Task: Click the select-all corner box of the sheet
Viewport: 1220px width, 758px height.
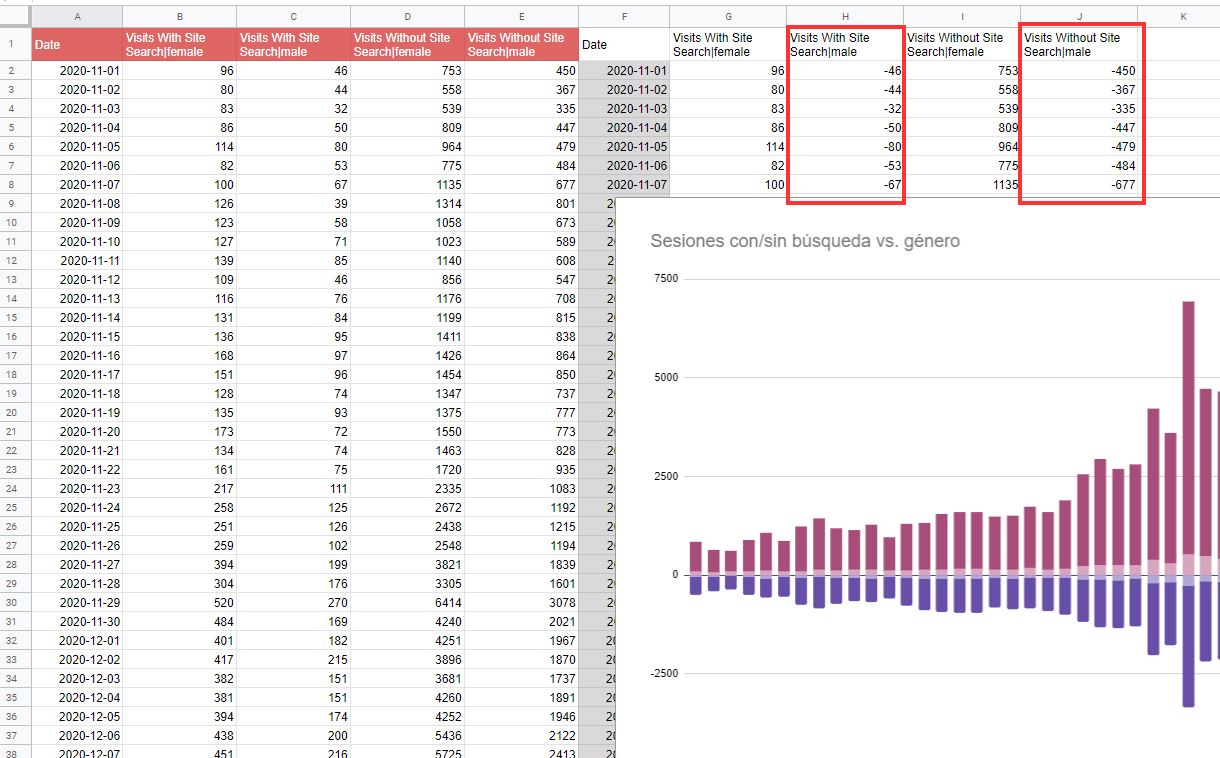Action: click(15, 17)
